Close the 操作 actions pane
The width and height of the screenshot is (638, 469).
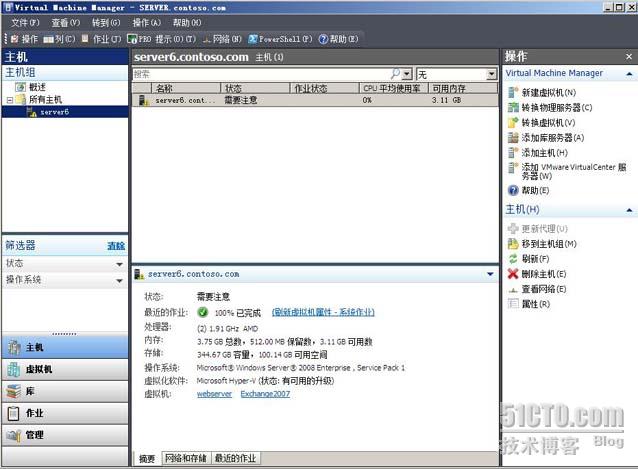pos(629,57)
